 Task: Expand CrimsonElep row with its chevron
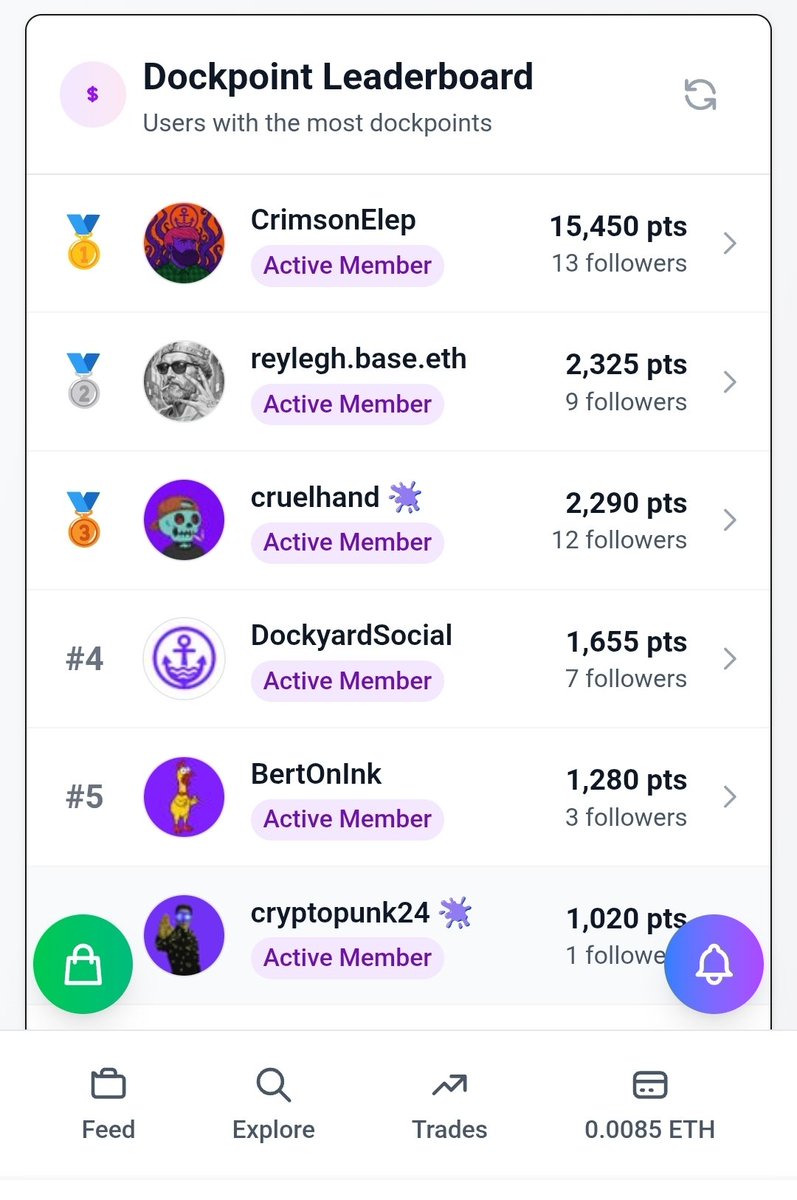730,243
